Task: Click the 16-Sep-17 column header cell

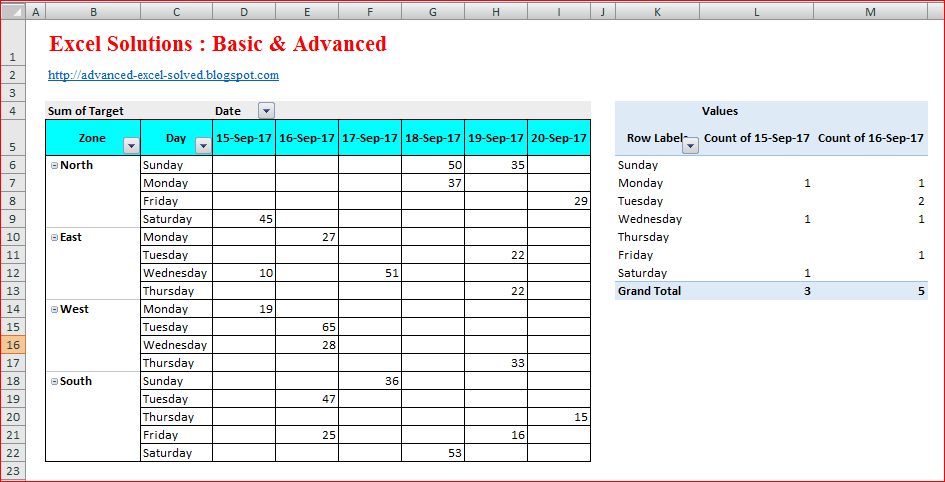Action: tap(307, 137)
